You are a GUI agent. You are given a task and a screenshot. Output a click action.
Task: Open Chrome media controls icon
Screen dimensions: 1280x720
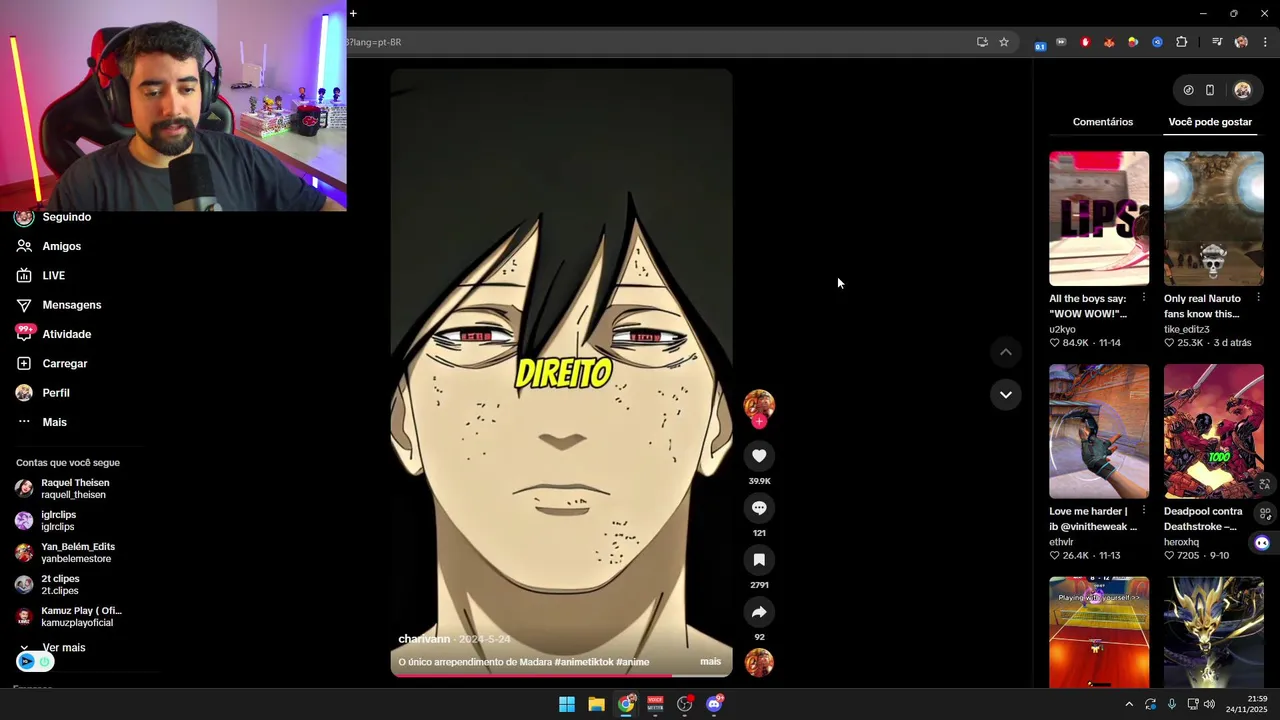click(1217, 42)
